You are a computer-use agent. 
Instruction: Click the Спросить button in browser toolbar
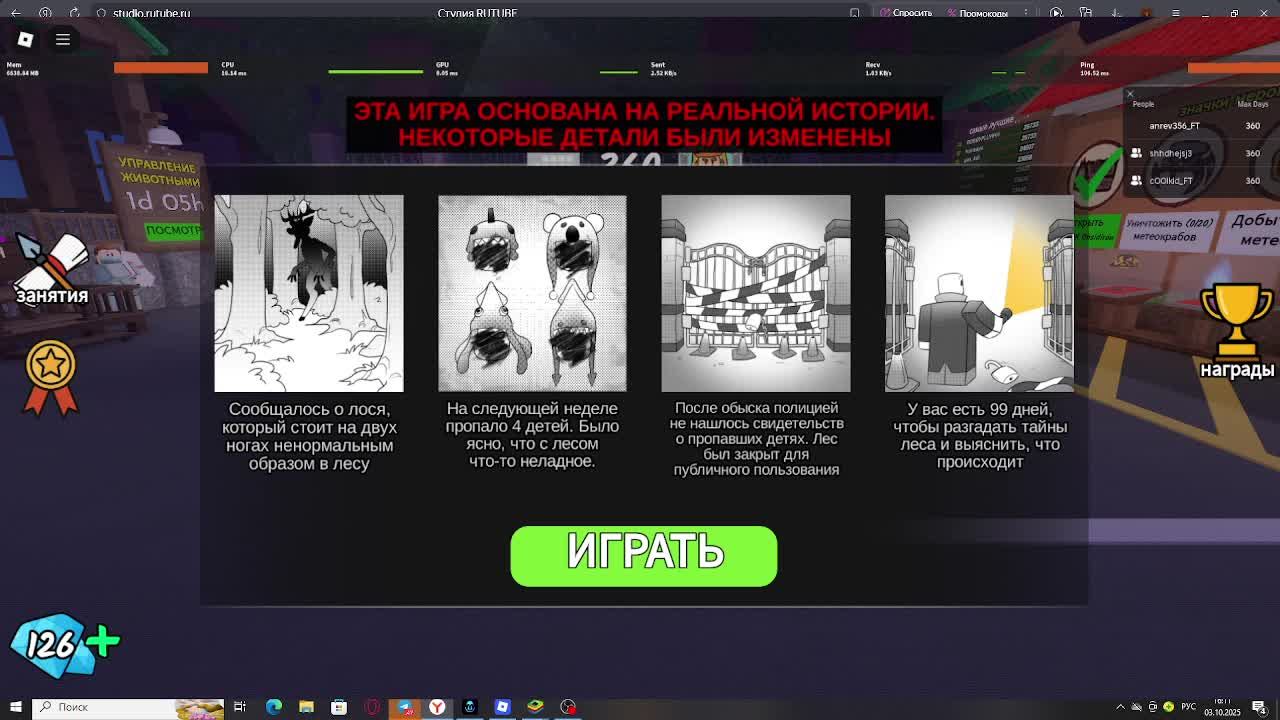tap(906, 13)
